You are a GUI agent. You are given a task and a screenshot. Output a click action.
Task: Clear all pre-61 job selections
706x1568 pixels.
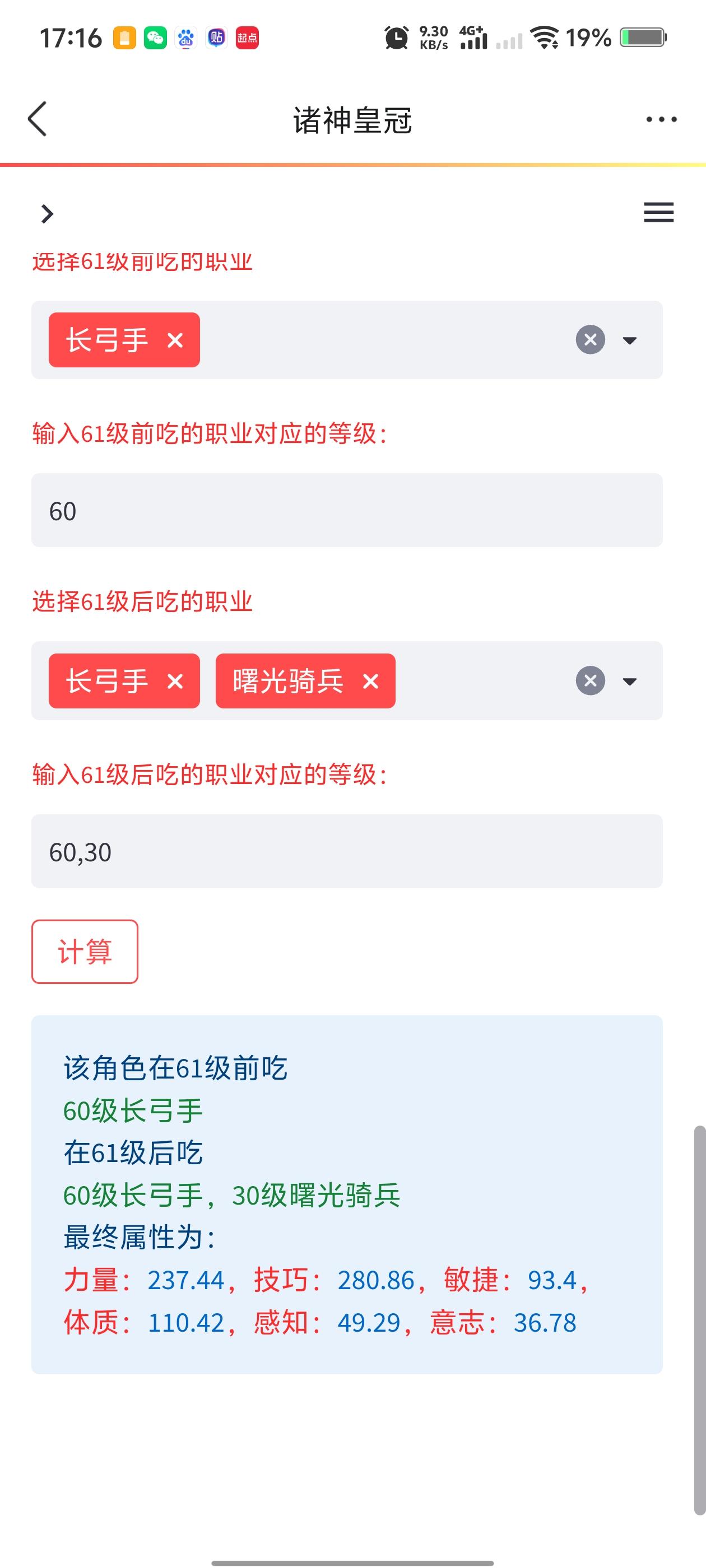[x=590, y=340]
